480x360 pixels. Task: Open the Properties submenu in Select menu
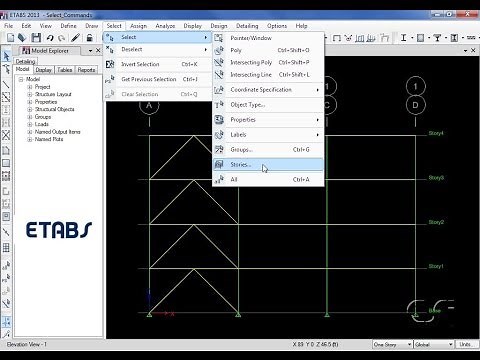[268, 120]
